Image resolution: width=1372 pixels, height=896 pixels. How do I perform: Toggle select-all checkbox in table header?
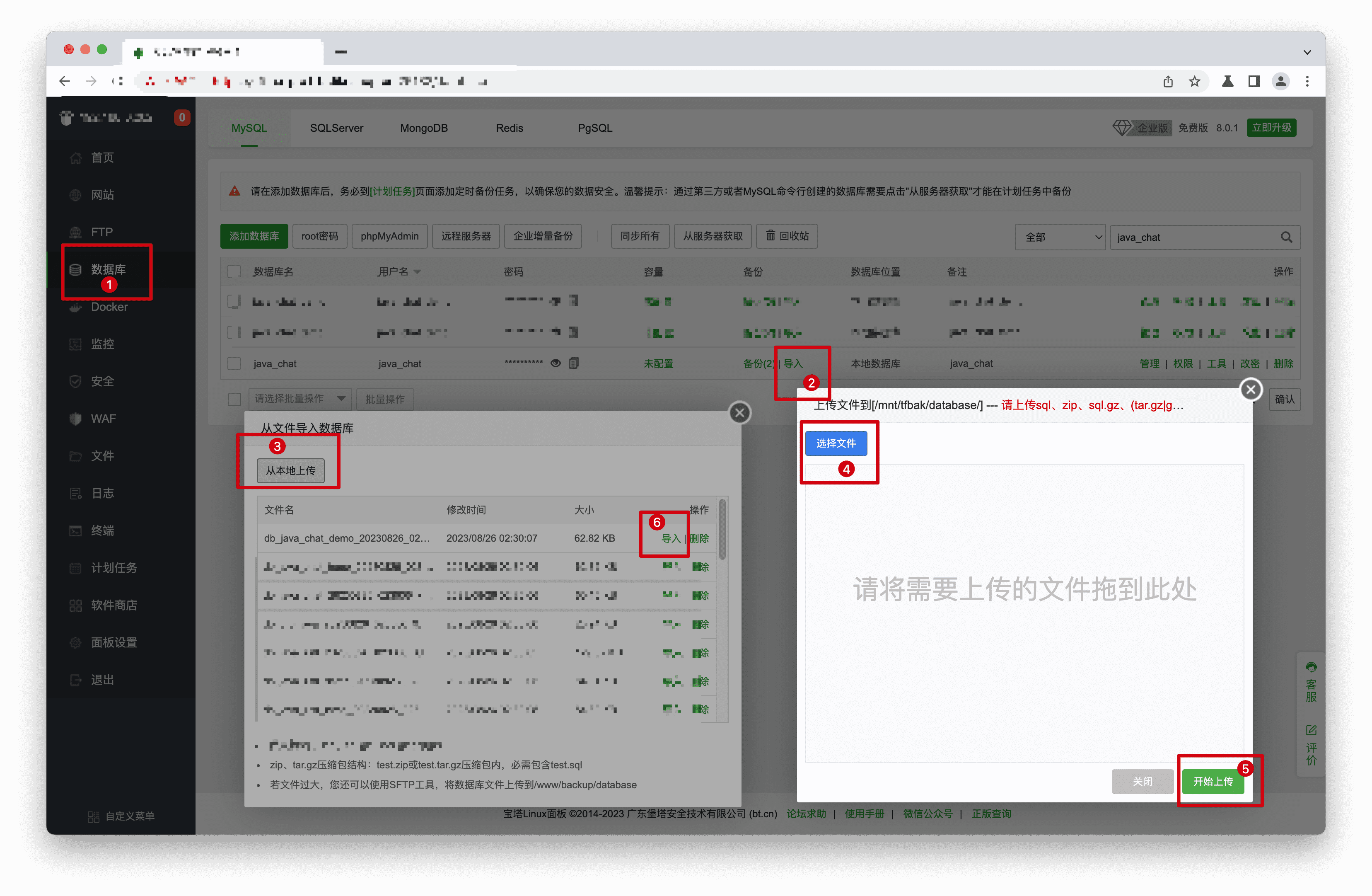234,271
